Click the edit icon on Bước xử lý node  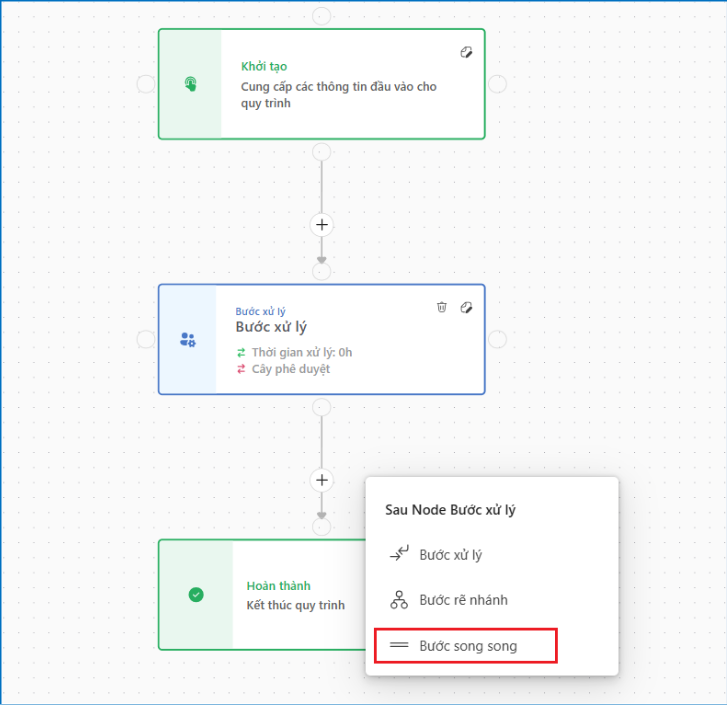[x=466, y=307]
